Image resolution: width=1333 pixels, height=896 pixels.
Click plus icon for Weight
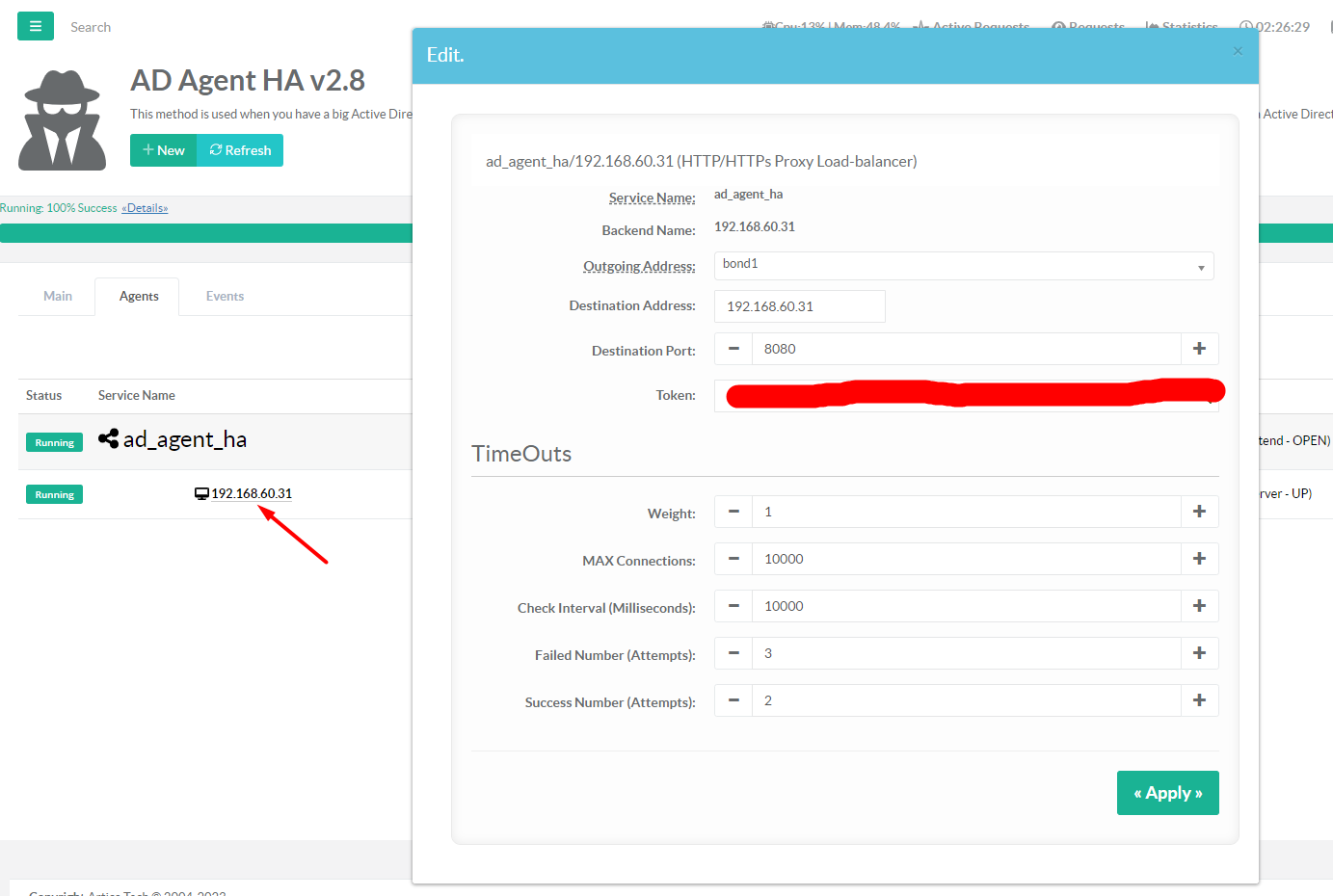click(x=1199, y=512)
